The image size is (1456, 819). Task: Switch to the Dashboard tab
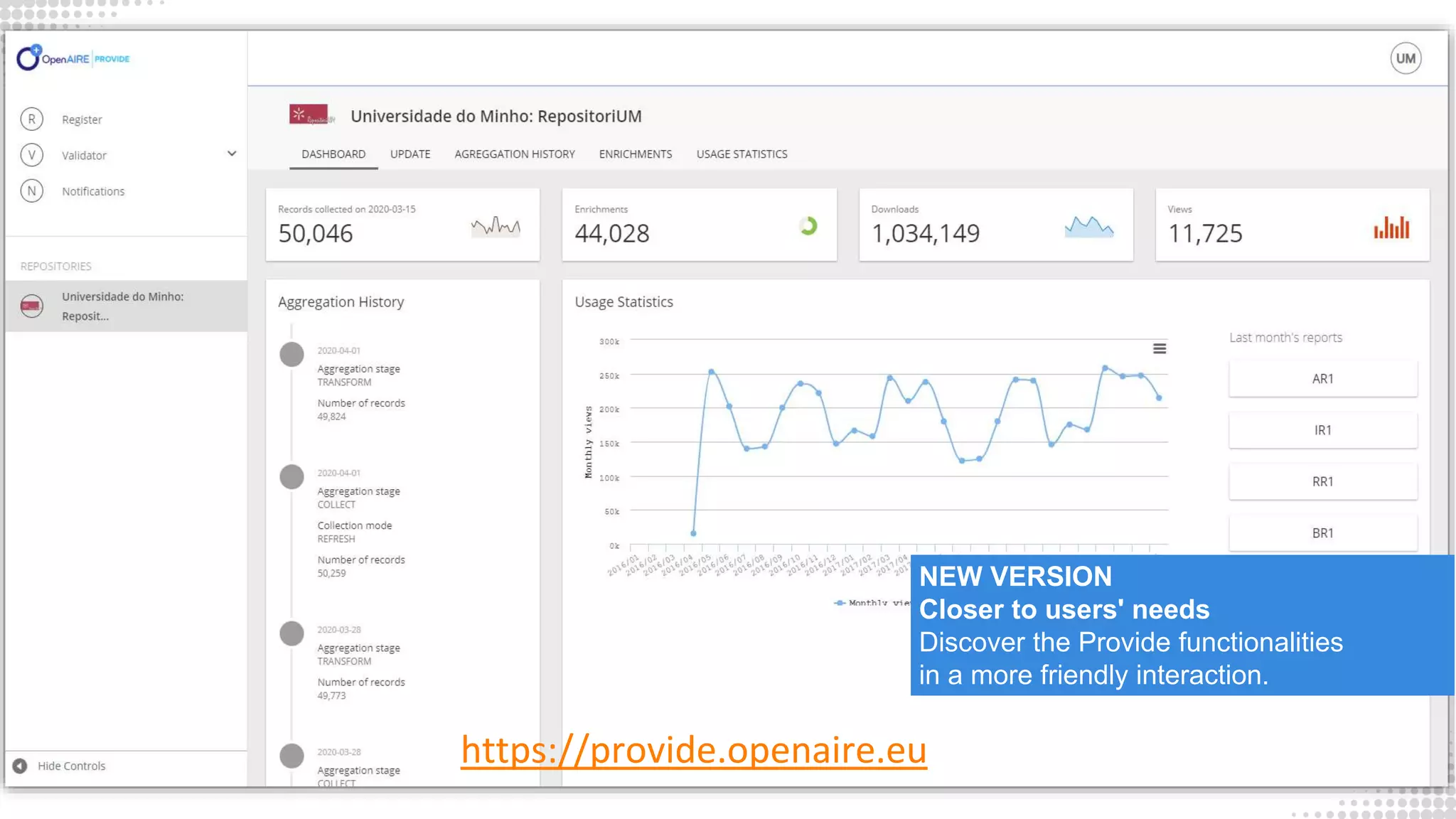click(x=333, y=154)
